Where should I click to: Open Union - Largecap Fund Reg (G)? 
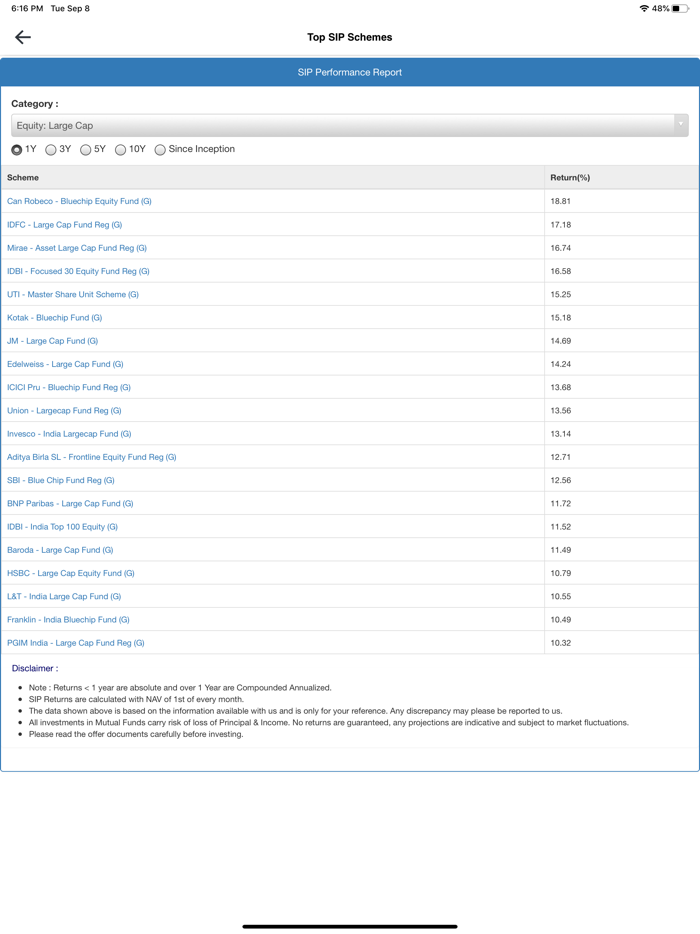pos(64,410)
